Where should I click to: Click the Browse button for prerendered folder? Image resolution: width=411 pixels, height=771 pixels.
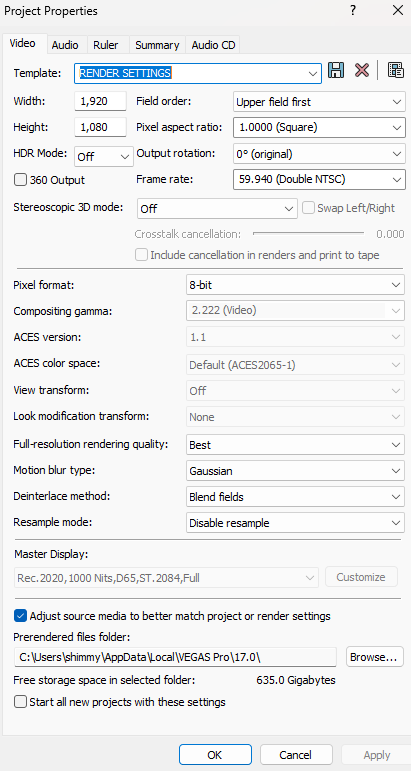[375, 657]
